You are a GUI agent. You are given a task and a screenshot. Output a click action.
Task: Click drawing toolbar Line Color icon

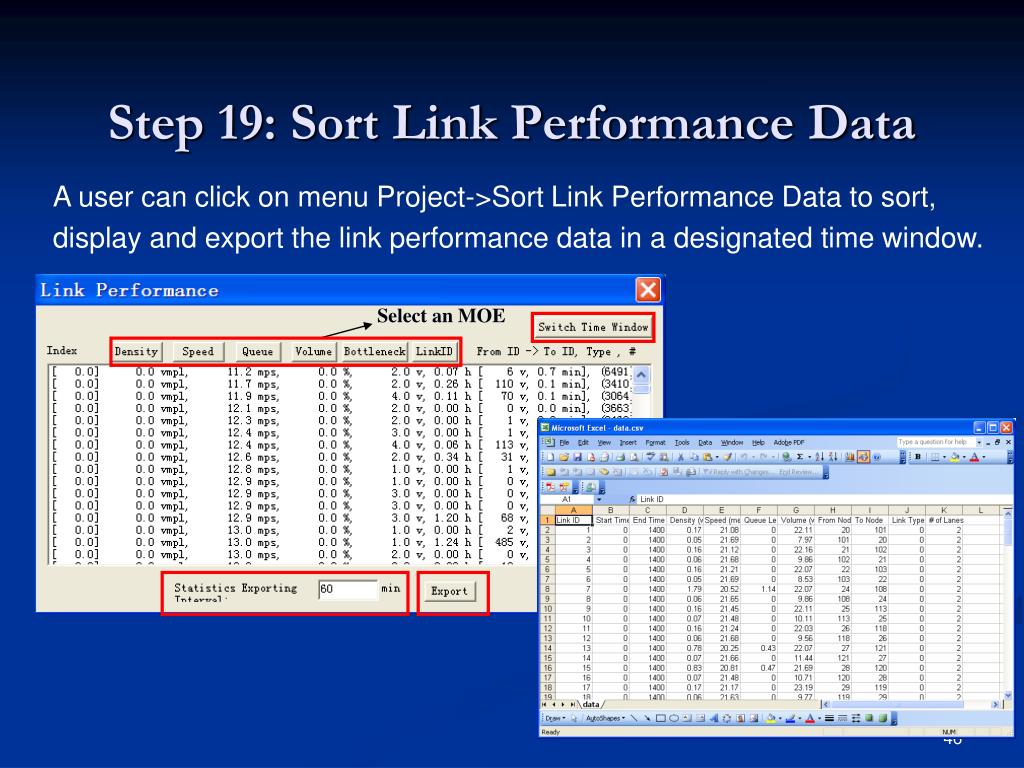click(790, 718)
